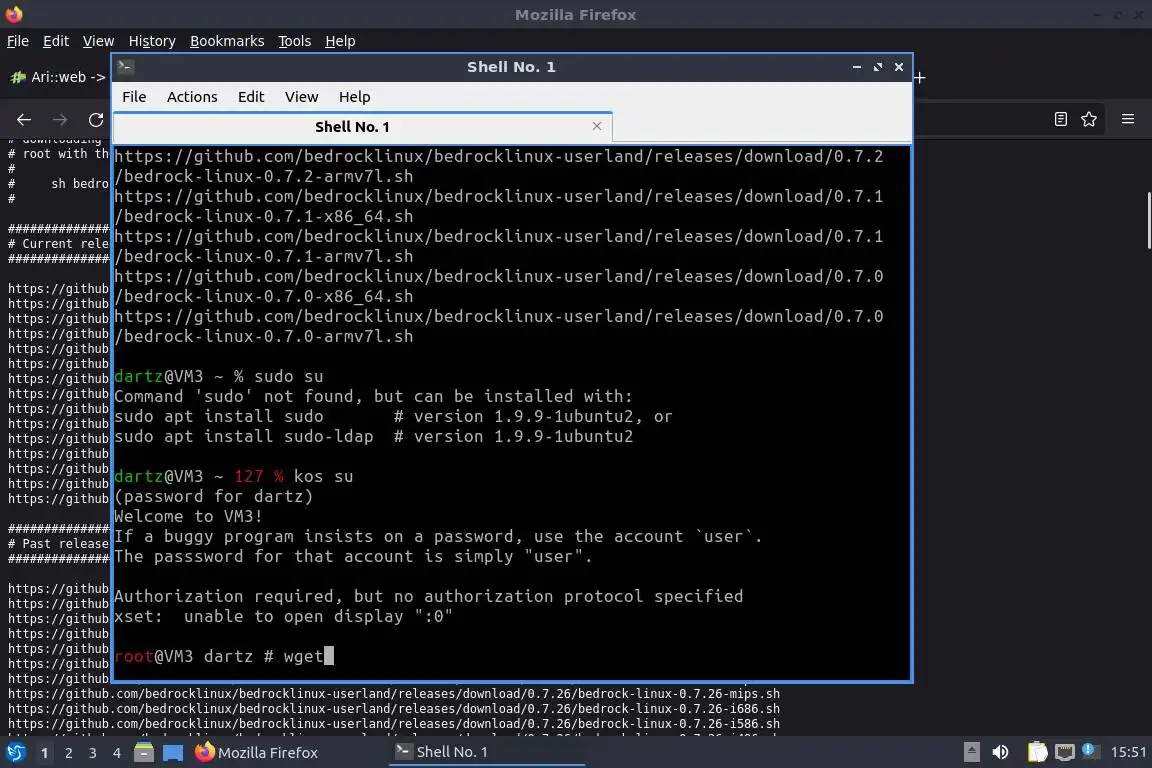Close the Shell No. 1 window
Viewport: 1152px width, 768px height.
899,67
